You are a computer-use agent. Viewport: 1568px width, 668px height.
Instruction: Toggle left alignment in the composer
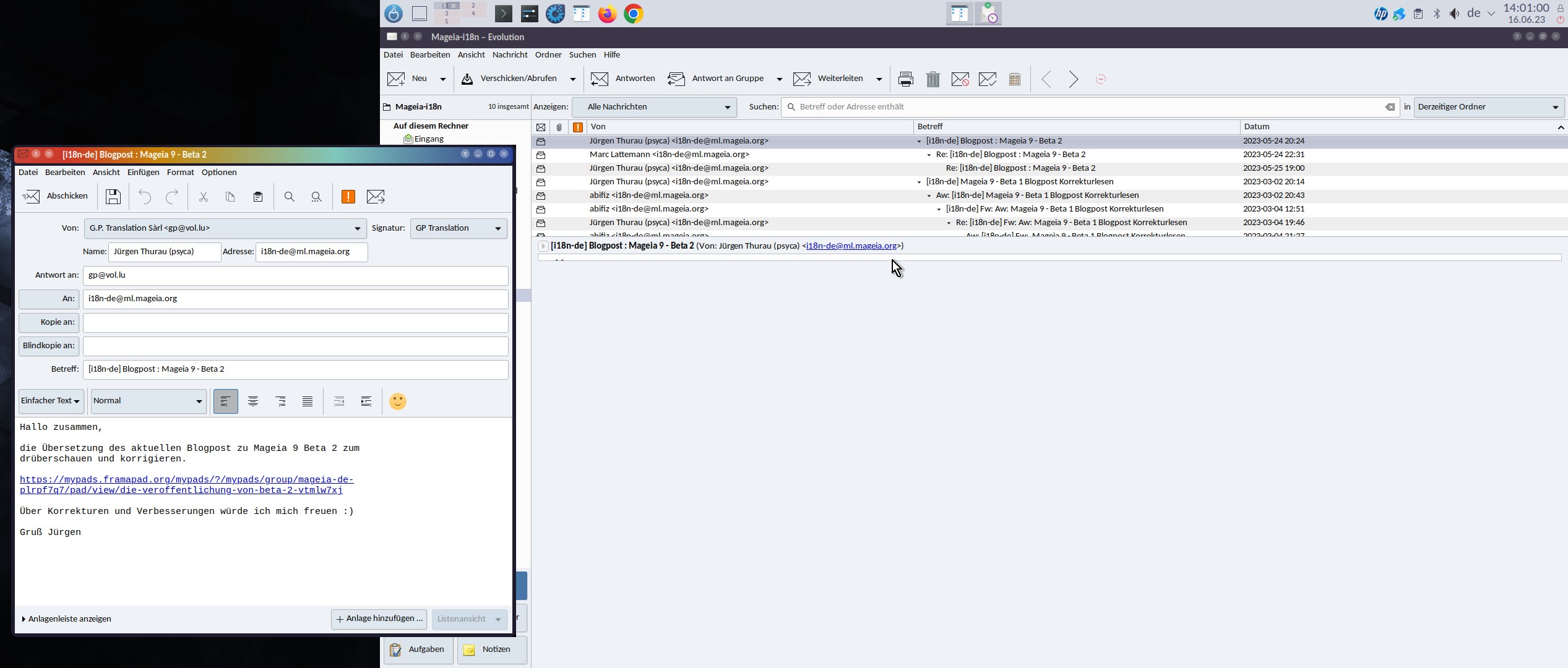point(226,401)
